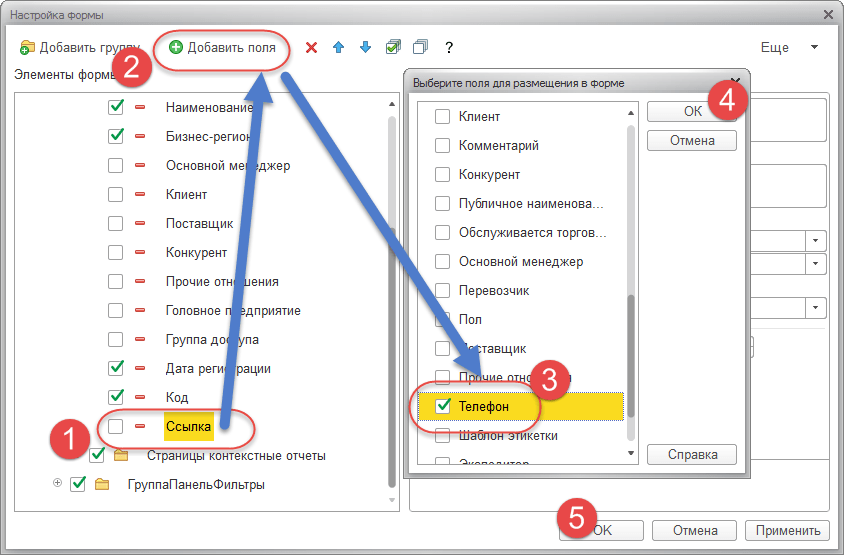Click Добавить группу folder icon

click(27, 48)
